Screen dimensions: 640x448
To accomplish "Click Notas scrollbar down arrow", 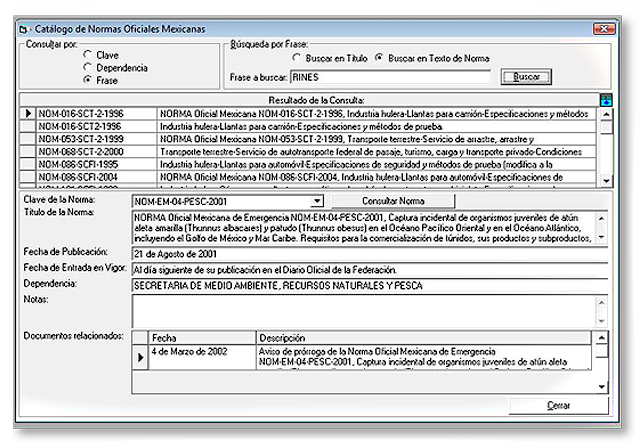I will pyautogui.click(x=601, y=321).
